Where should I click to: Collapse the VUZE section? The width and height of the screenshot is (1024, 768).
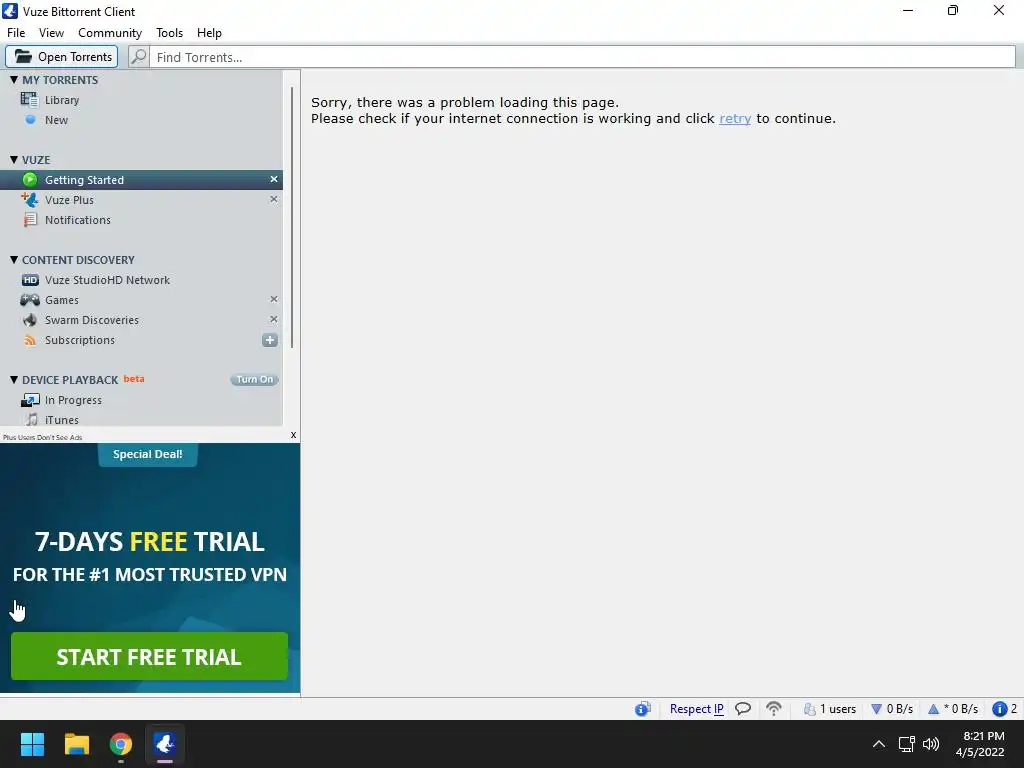(14, 159)
